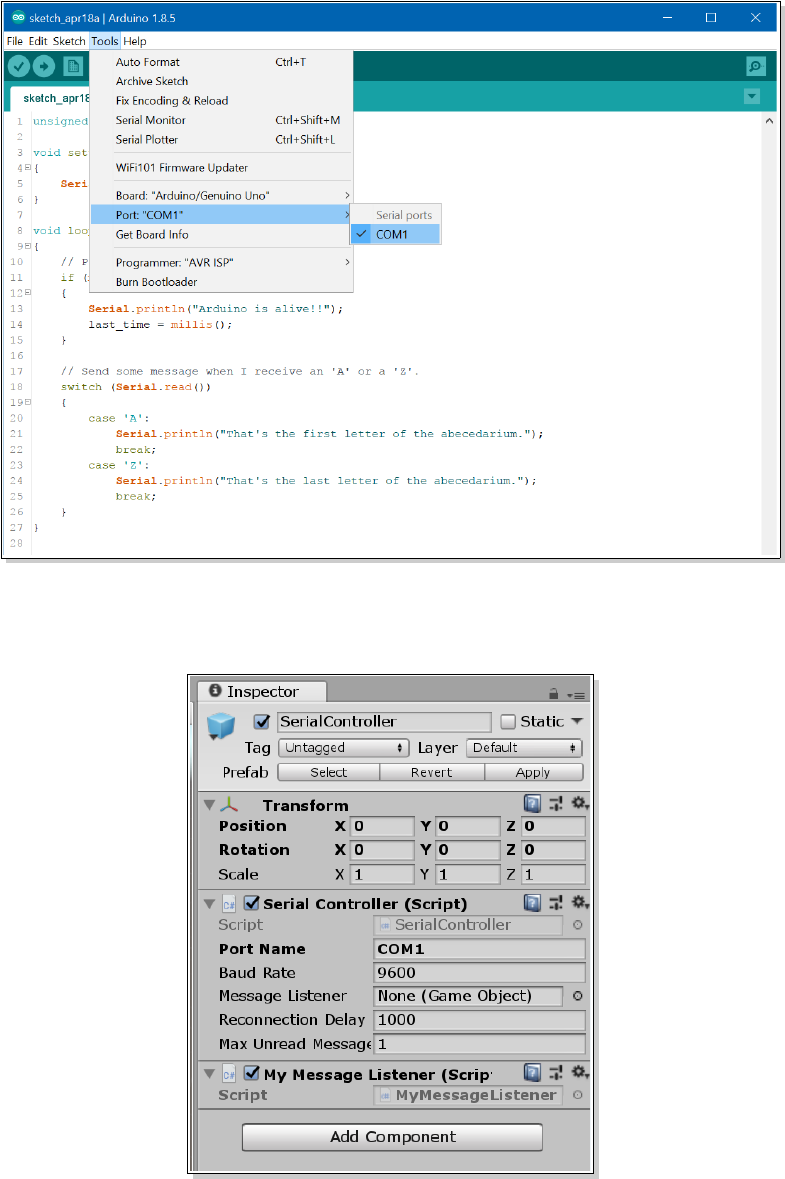Image resolution: width=785 pixels, height=1179 pixels.
Task: Collapse the Transform component
Action: 209,805
